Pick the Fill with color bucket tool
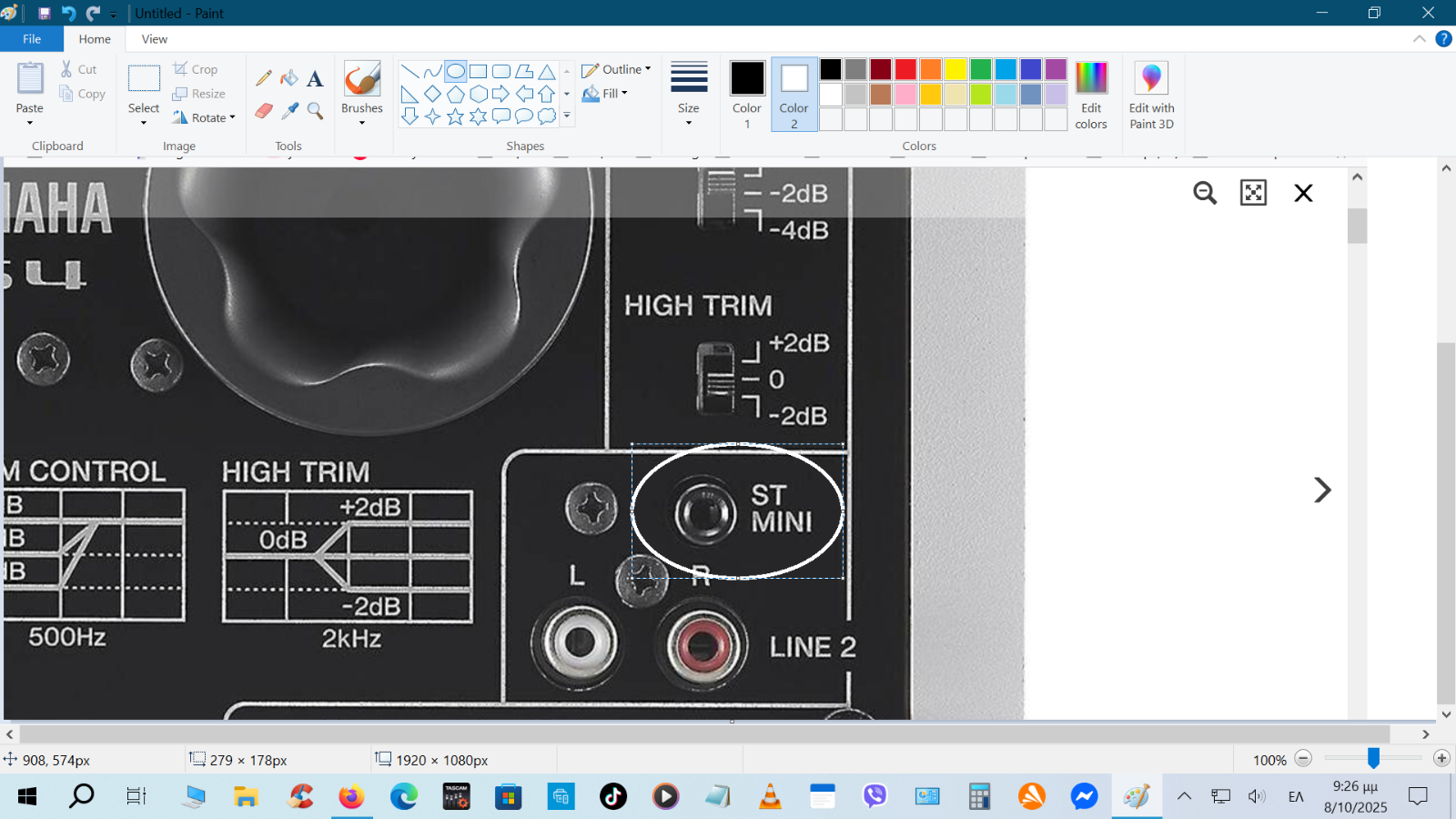 289,79
